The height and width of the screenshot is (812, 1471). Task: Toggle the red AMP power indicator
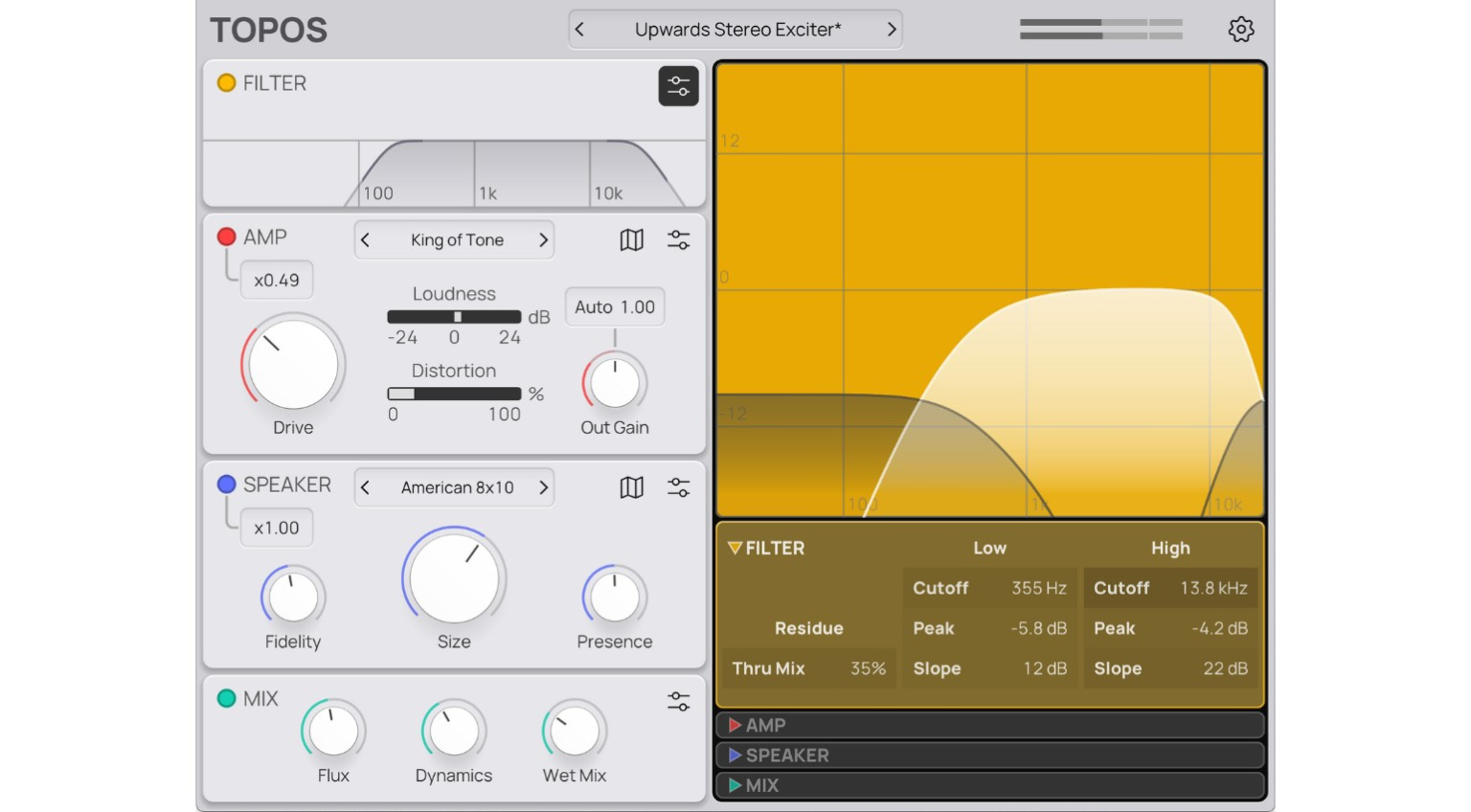tap(227, 237)
